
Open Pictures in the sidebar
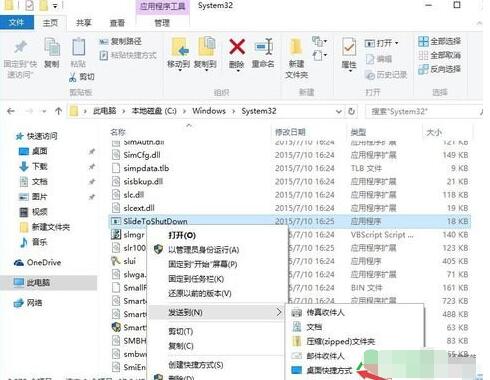[33, 197]
